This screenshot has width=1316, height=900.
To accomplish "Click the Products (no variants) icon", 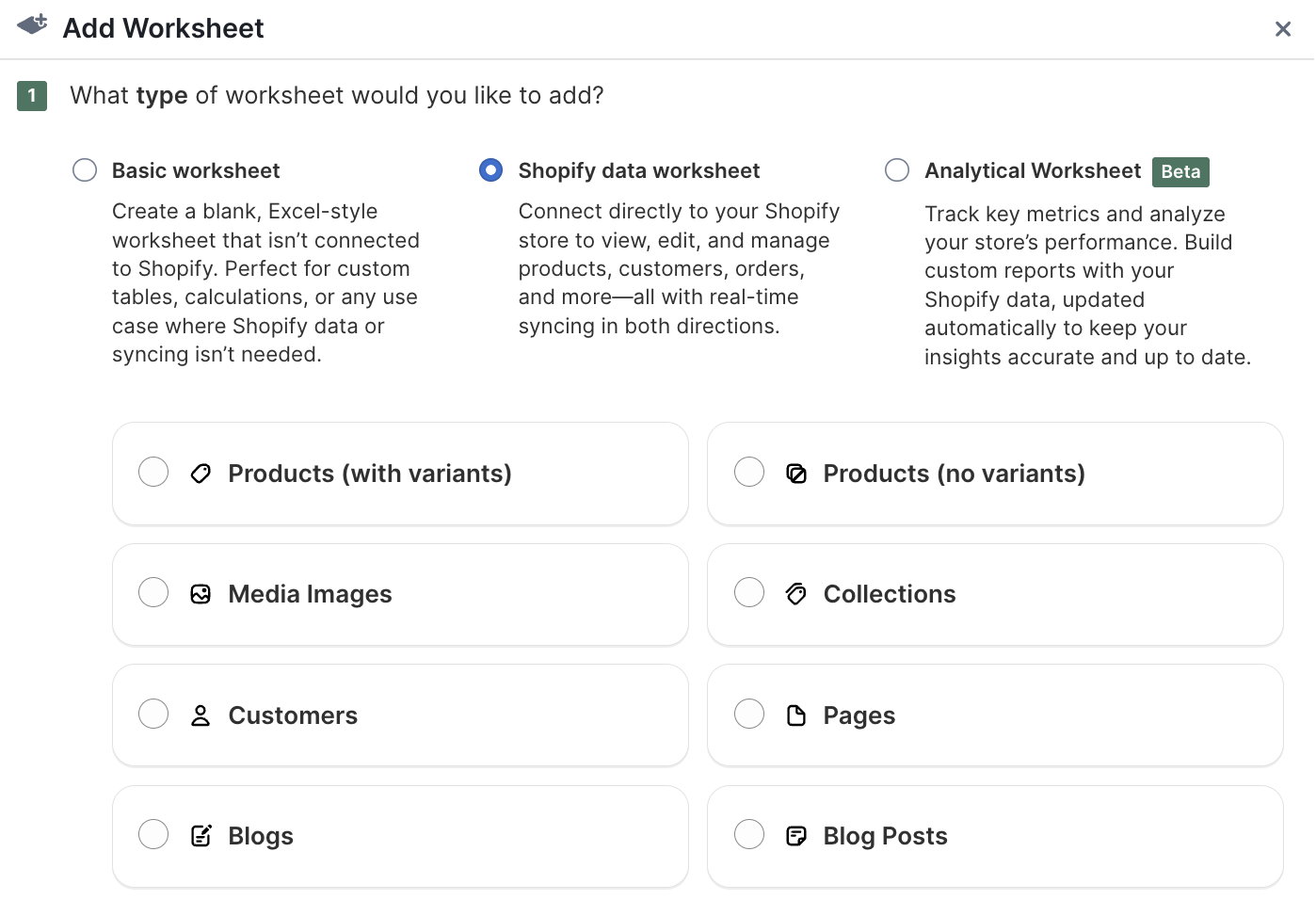I will (x=796, y=474).
